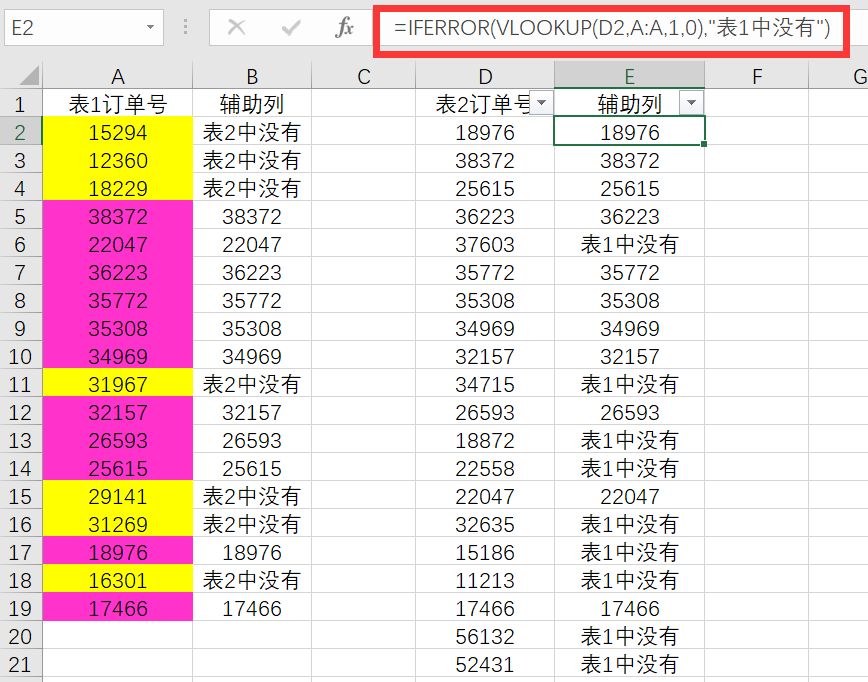The width and height of the screenshot is (868, 682).
Task: Select cell 34715 in column D
Action: 485,384
